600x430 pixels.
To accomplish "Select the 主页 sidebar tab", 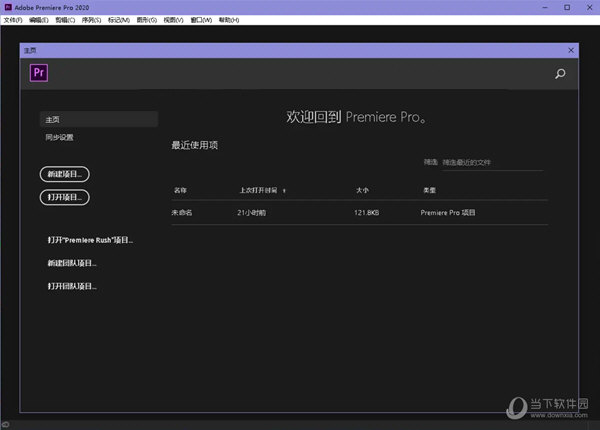I will click(98, 119).
